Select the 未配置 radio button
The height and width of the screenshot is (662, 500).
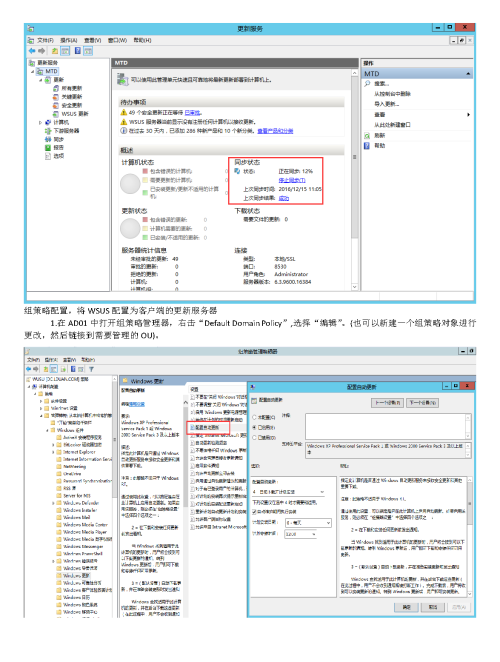tap(254, 417)
